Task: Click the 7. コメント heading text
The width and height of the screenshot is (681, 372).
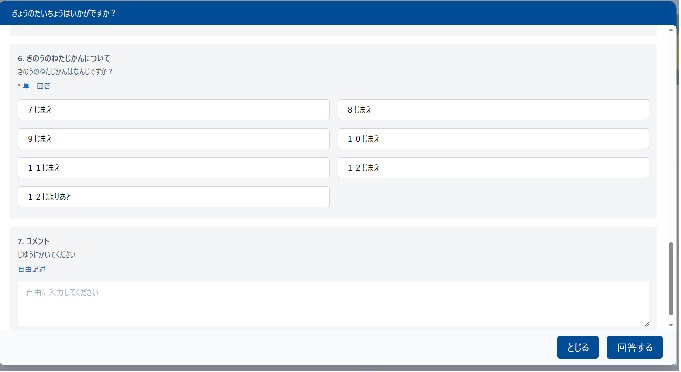Action: 33,241
